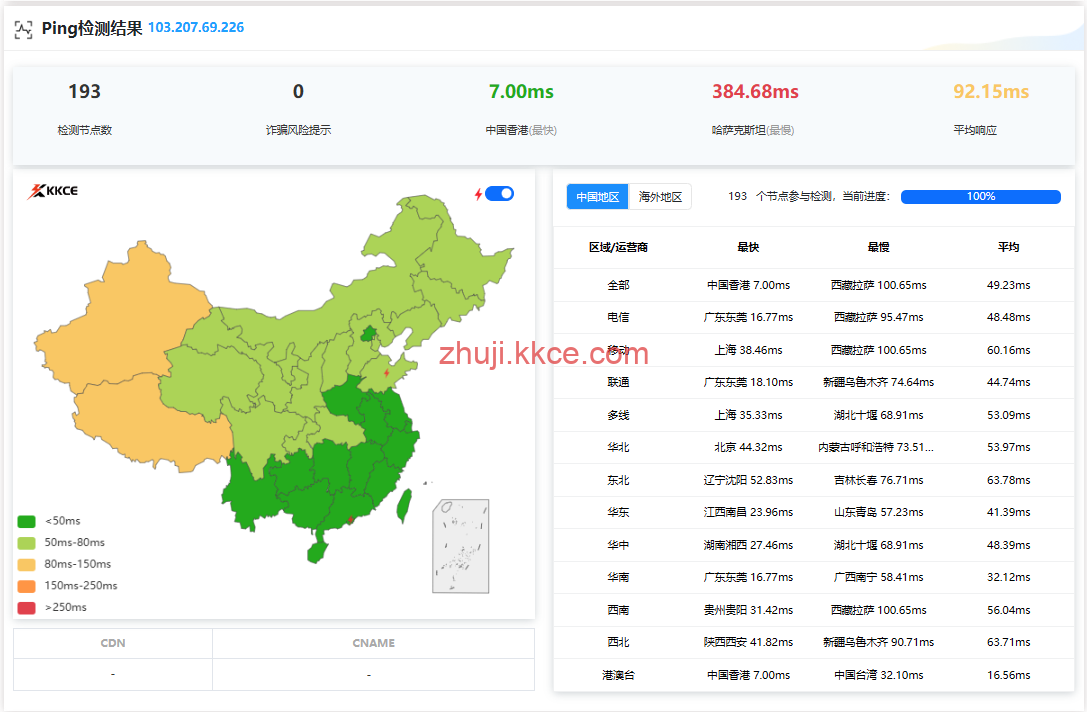Click the scan icon beside Ping检测结果 title
Image resolution: width=1087 pixels, height=712 pixels.
[x=23, y=29]
